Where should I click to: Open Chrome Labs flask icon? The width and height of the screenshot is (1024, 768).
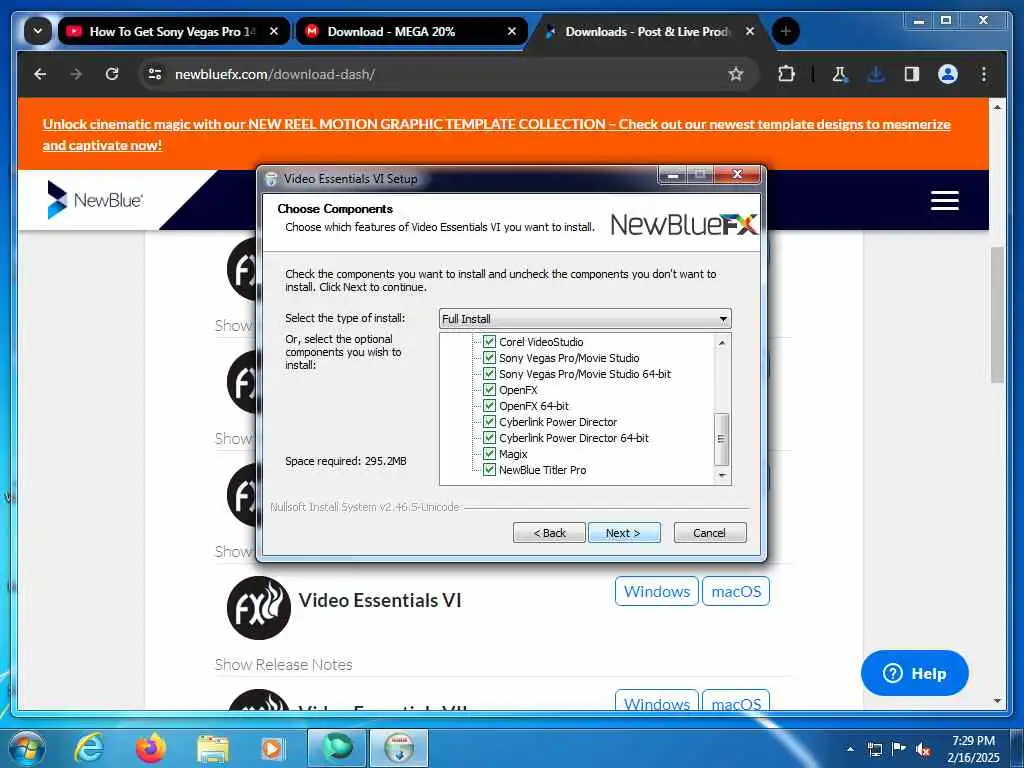840,74
